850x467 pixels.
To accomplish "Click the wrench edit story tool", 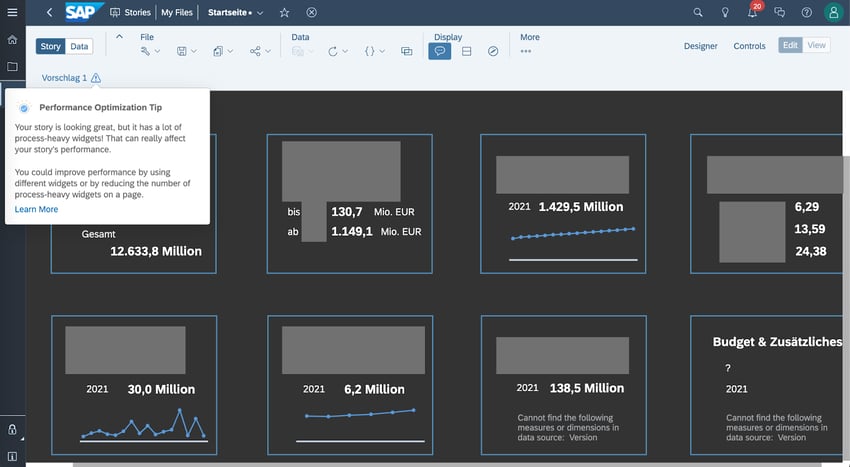I will click(145, 51).
